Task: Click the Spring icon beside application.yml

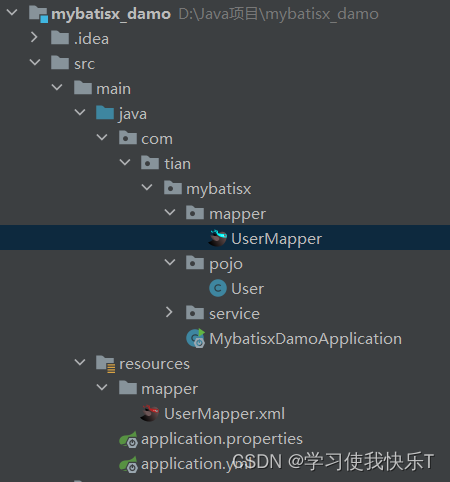Action: tap(128, 464)
